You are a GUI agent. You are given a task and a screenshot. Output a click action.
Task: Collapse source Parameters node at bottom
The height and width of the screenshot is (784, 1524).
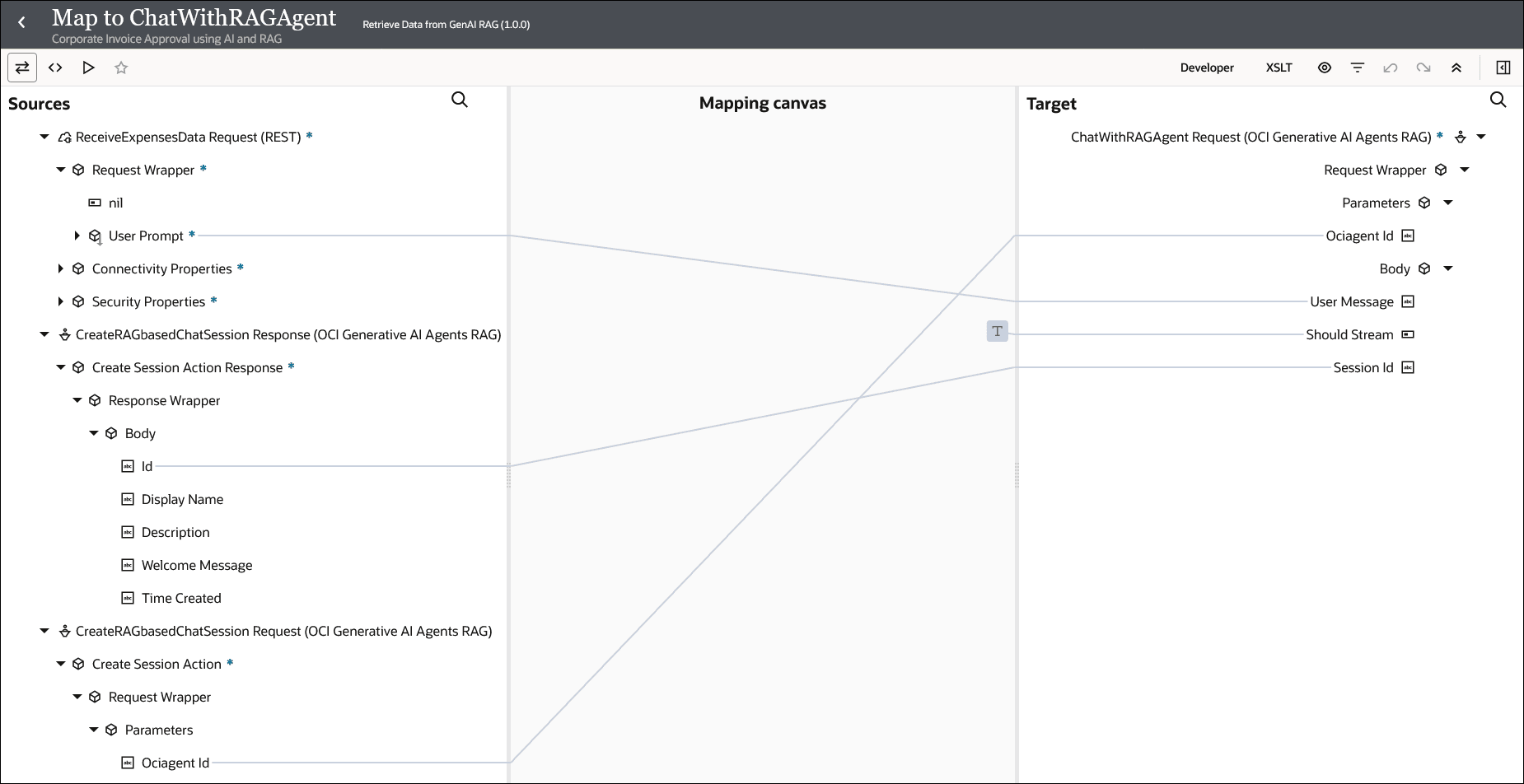point(94,730)
